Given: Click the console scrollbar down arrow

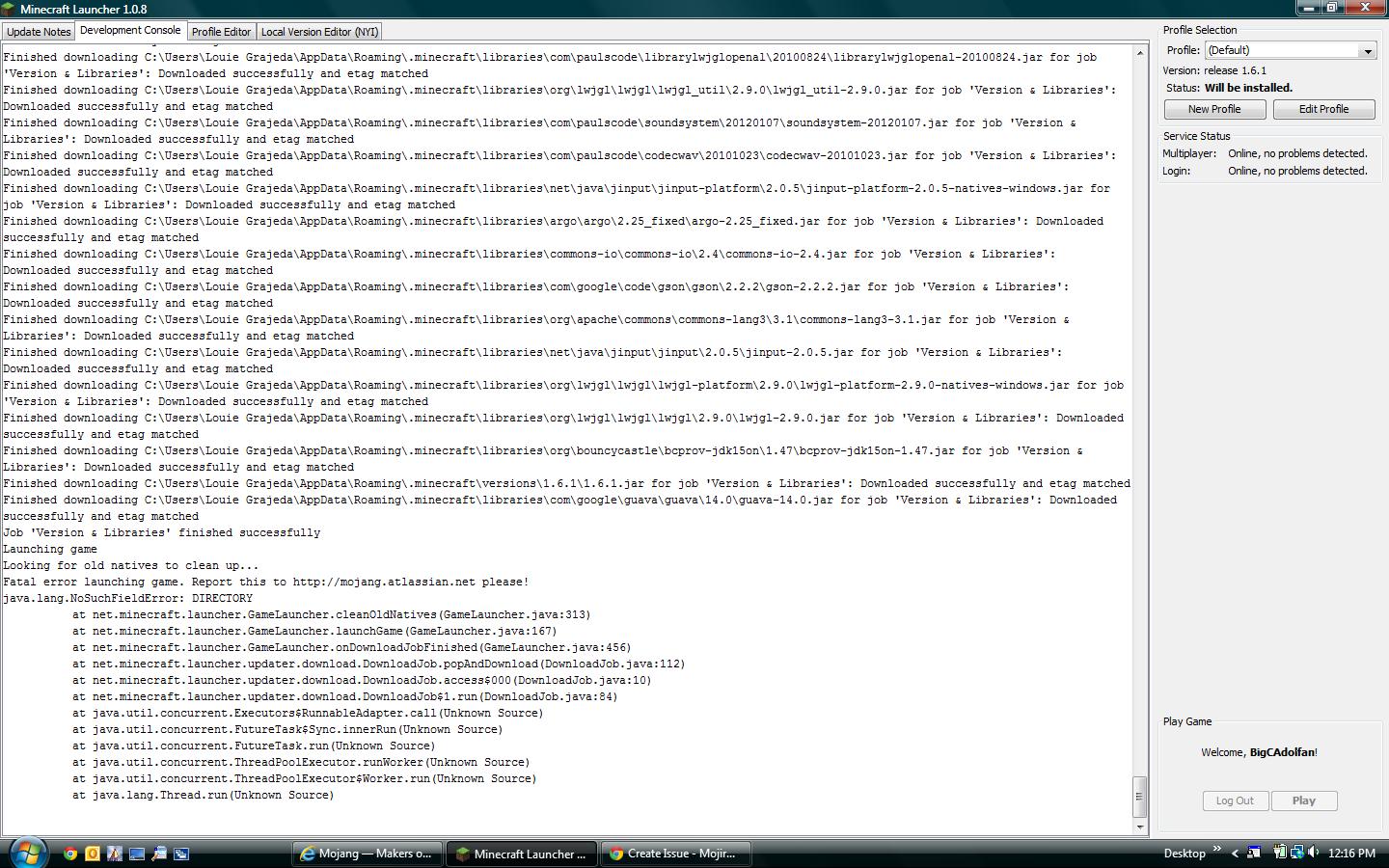Looking at the screenshot, I should point(1139,827).
